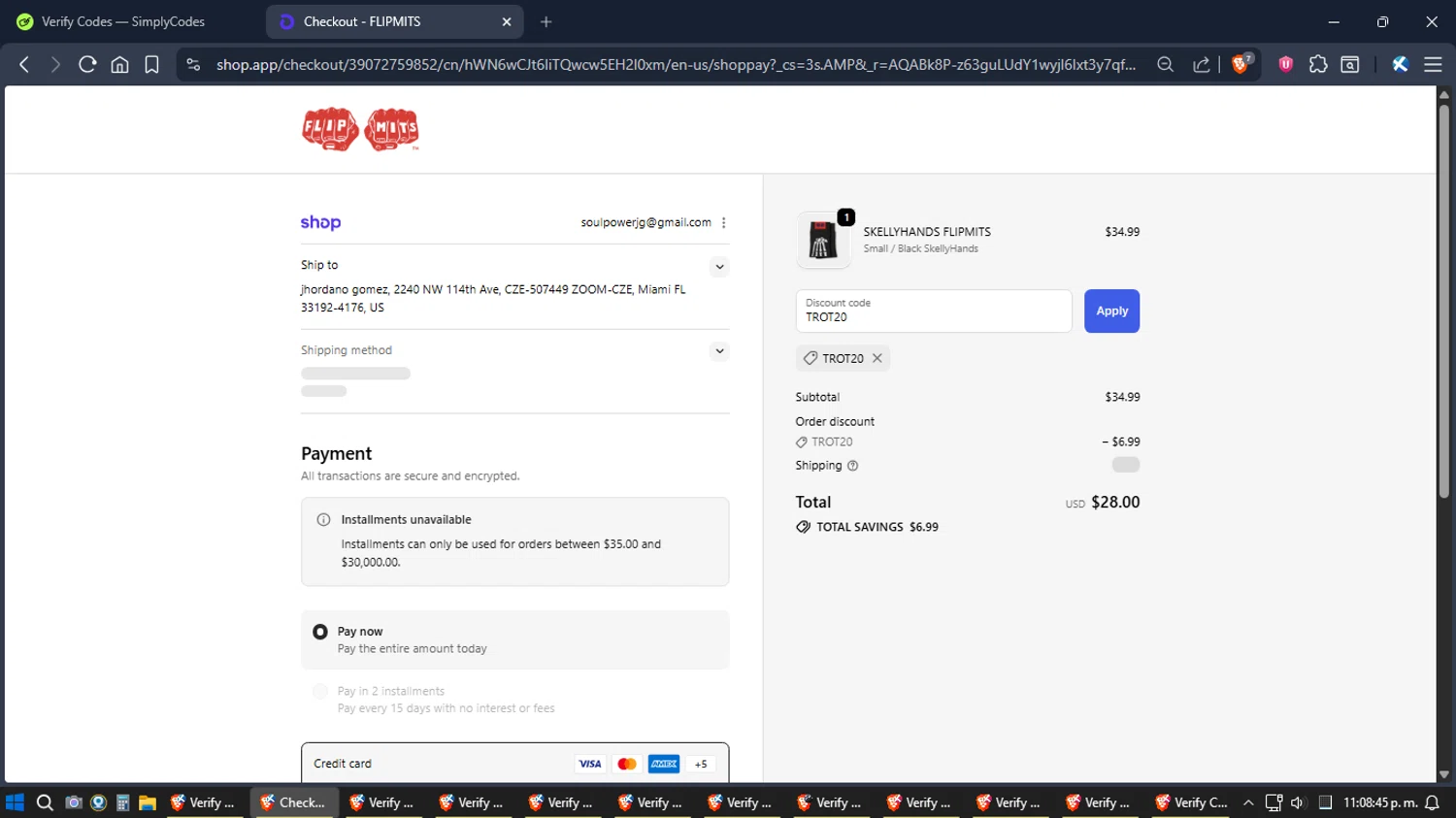Screen dimensions: 1456x818
Task: Click the American Express card icon
Action: (664, 764)
